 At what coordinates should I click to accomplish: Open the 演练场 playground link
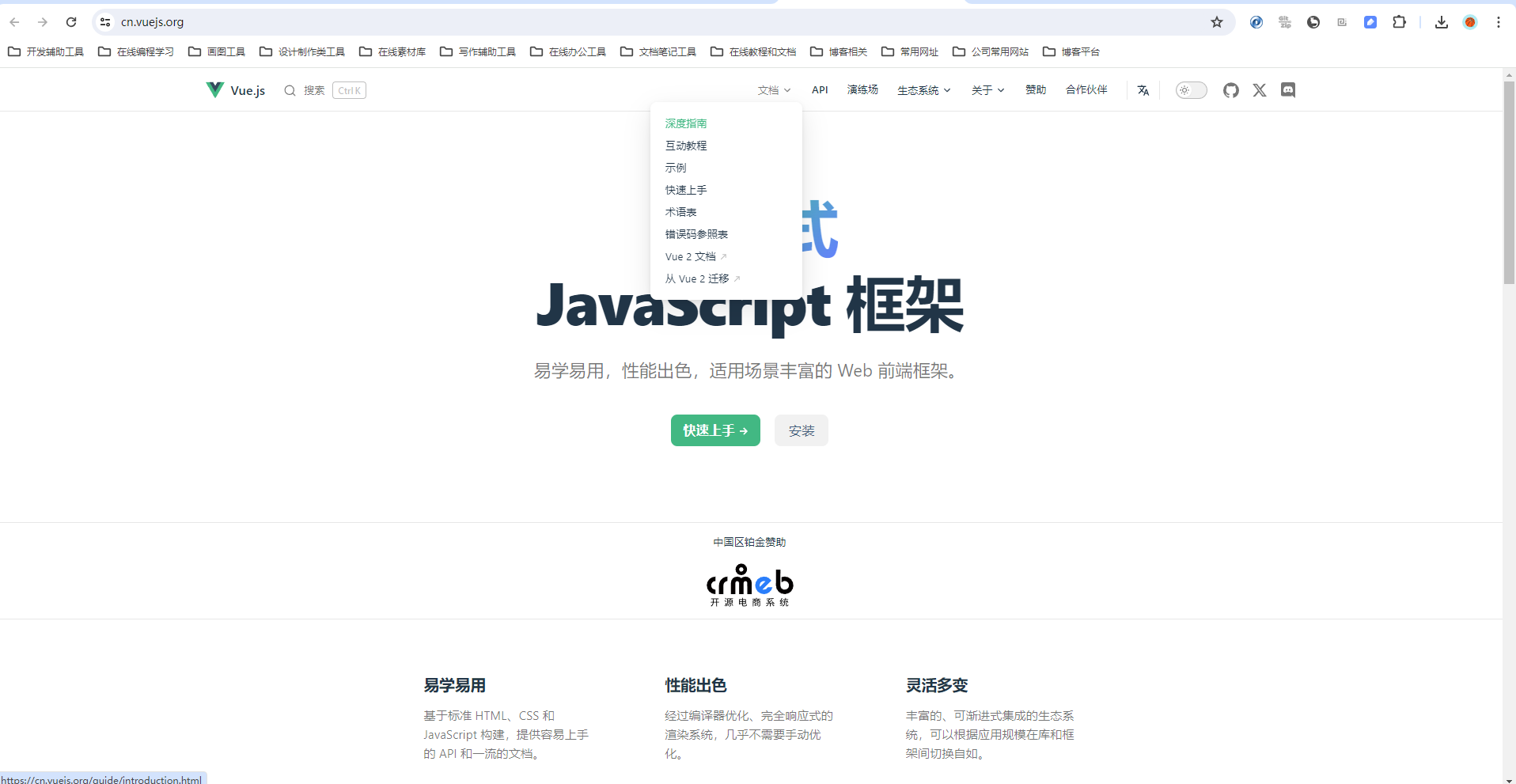[x=862, y=90]
